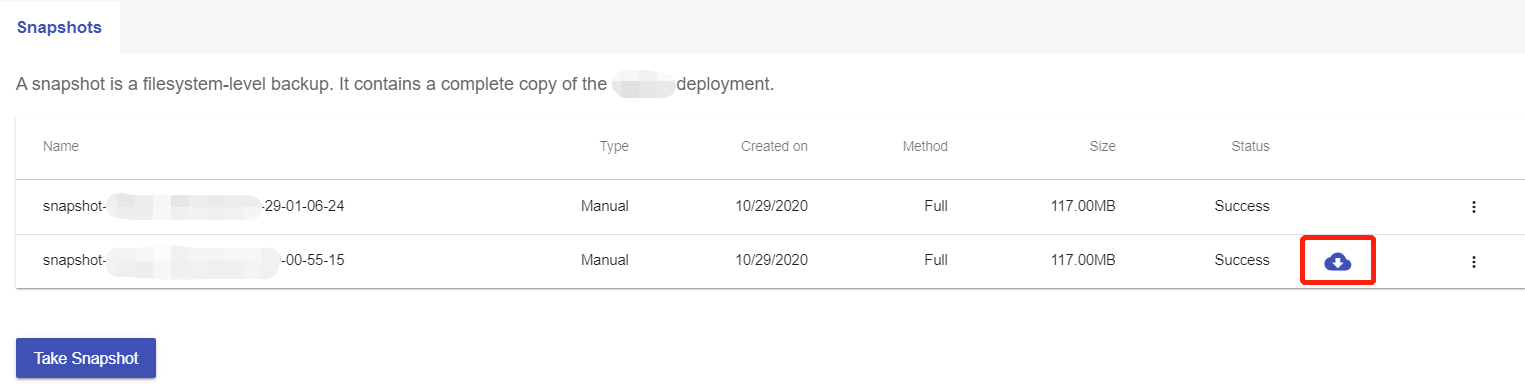The image size is (1525, 388).
Task: Click Success status in the second row
Action: pyautogui.click(x=1242, y=261)
